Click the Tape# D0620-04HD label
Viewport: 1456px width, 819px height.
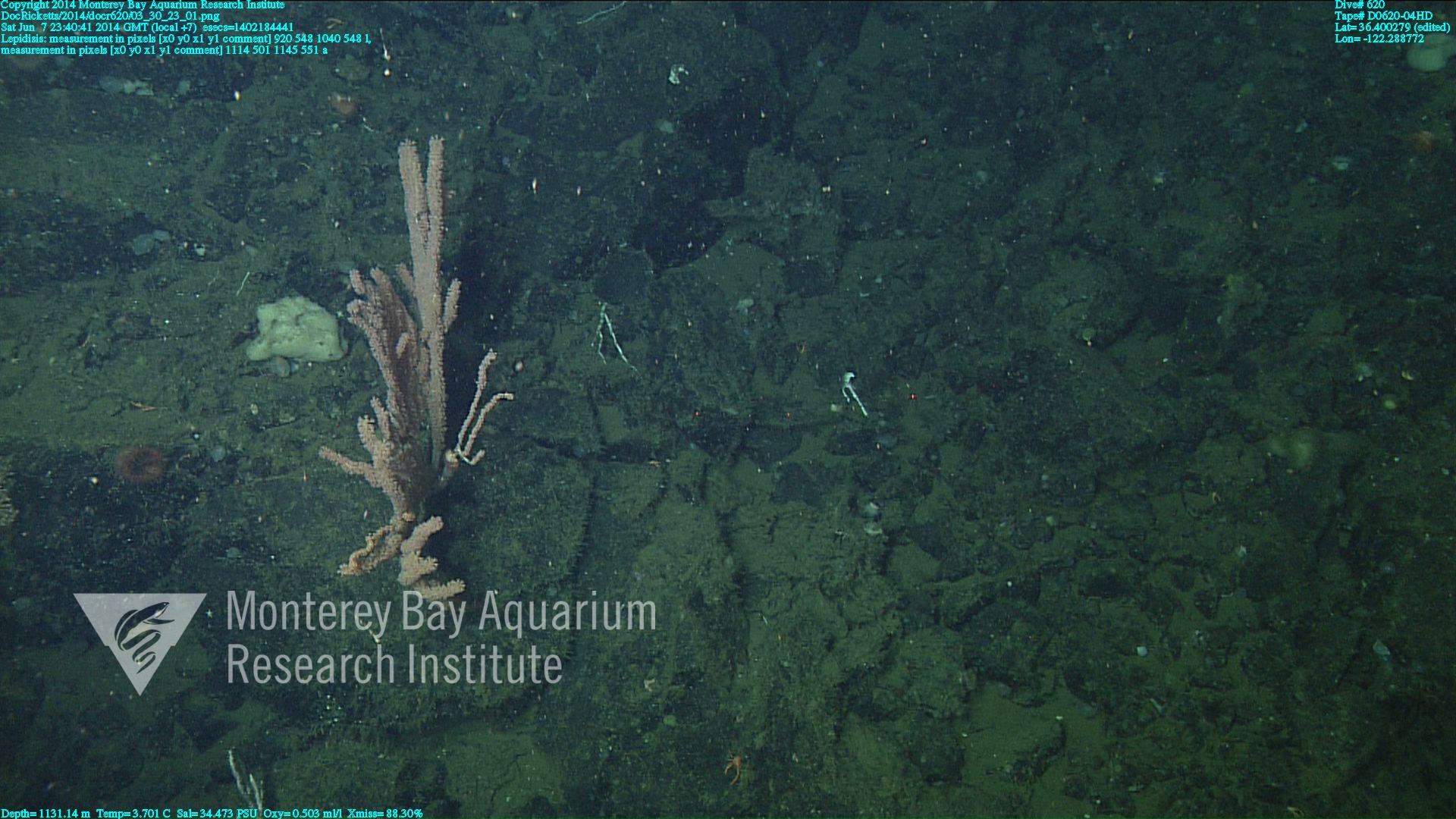click(x=1383, y=16)
